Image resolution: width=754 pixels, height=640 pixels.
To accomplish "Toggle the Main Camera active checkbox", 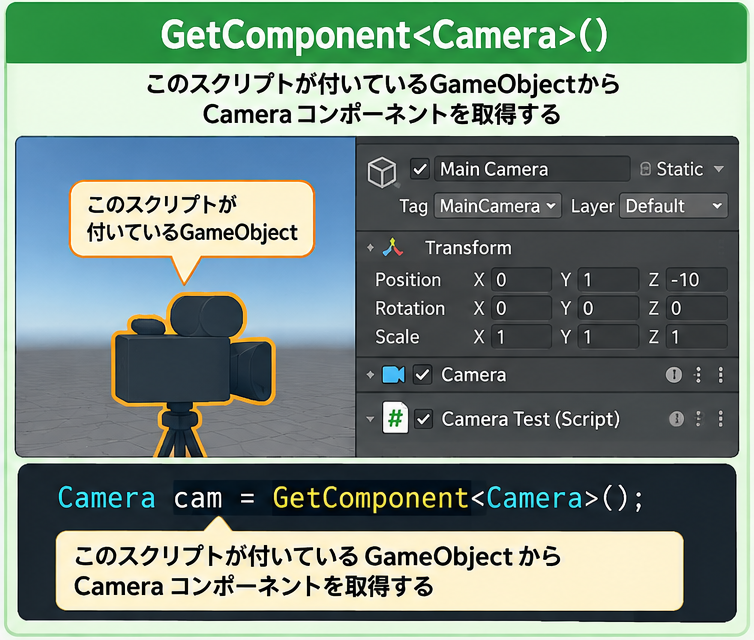I will 420,169.
